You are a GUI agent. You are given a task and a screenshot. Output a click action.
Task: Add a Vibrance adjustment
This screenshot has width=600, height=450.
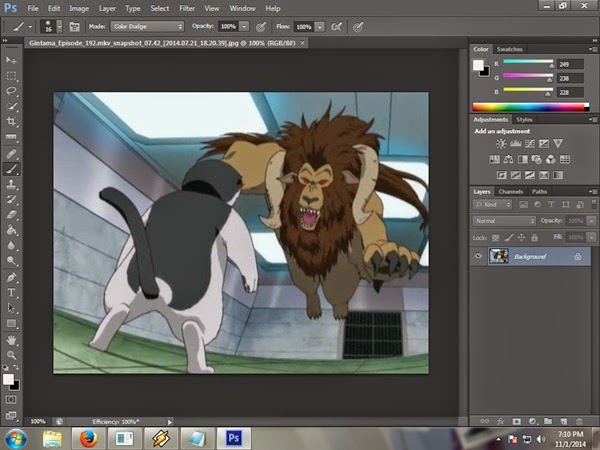pyautogui.click(x=558, y=144)
